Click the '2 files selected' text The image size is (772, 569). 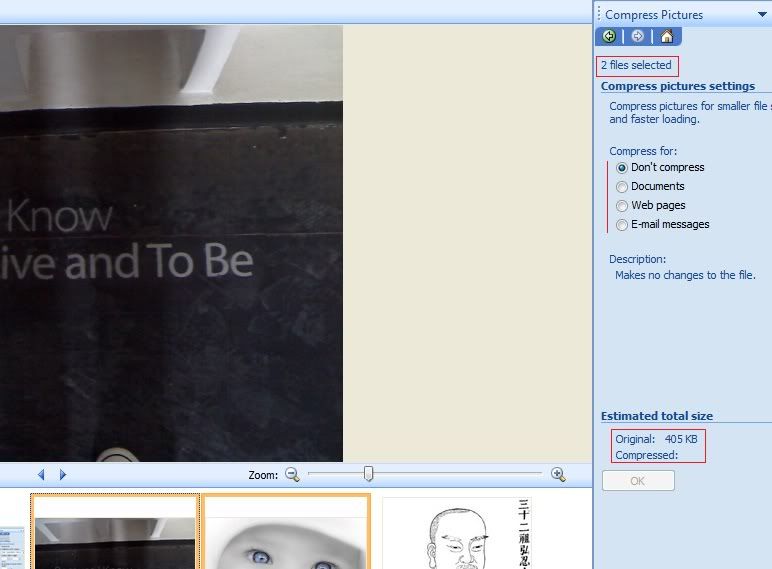pyautogui.click(x=636, y=65)
